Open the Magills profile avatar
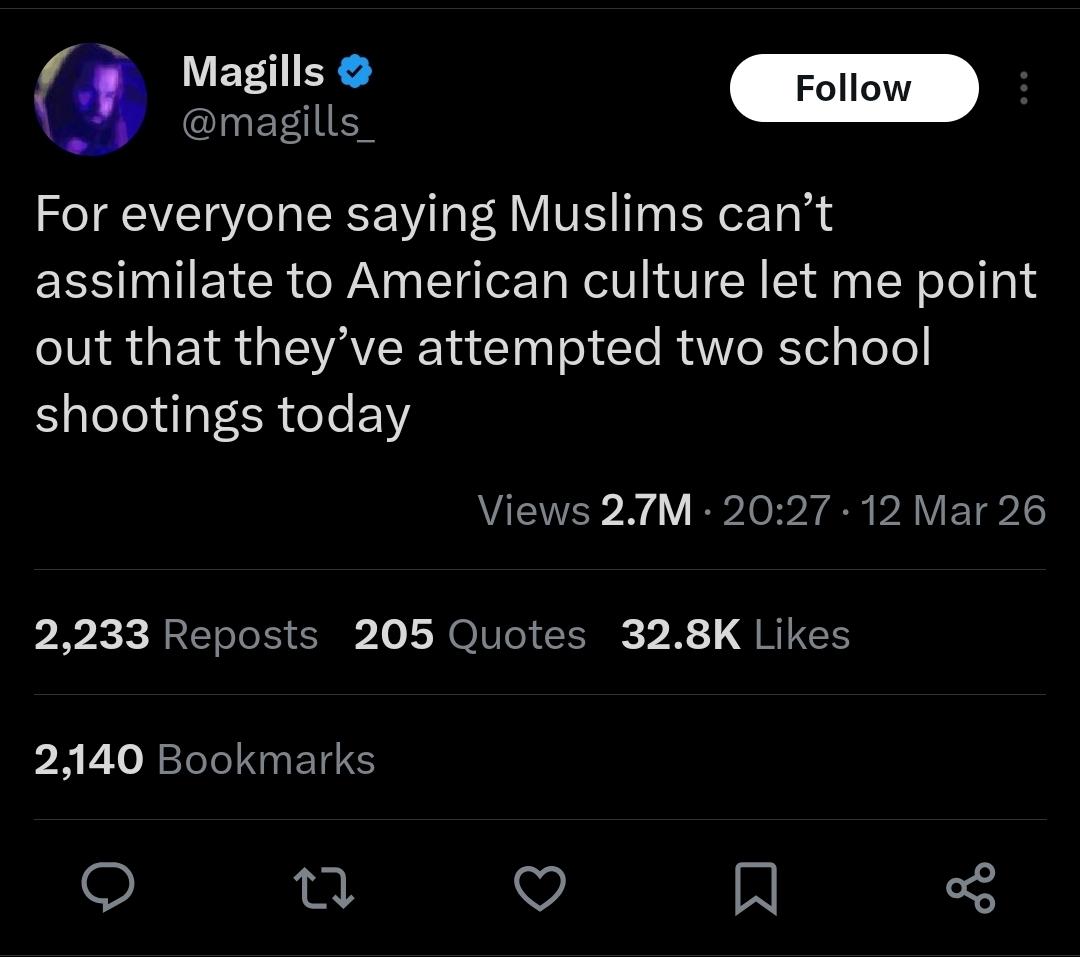1080x957 pixels. pyautogui.click(x=91, y=99)
